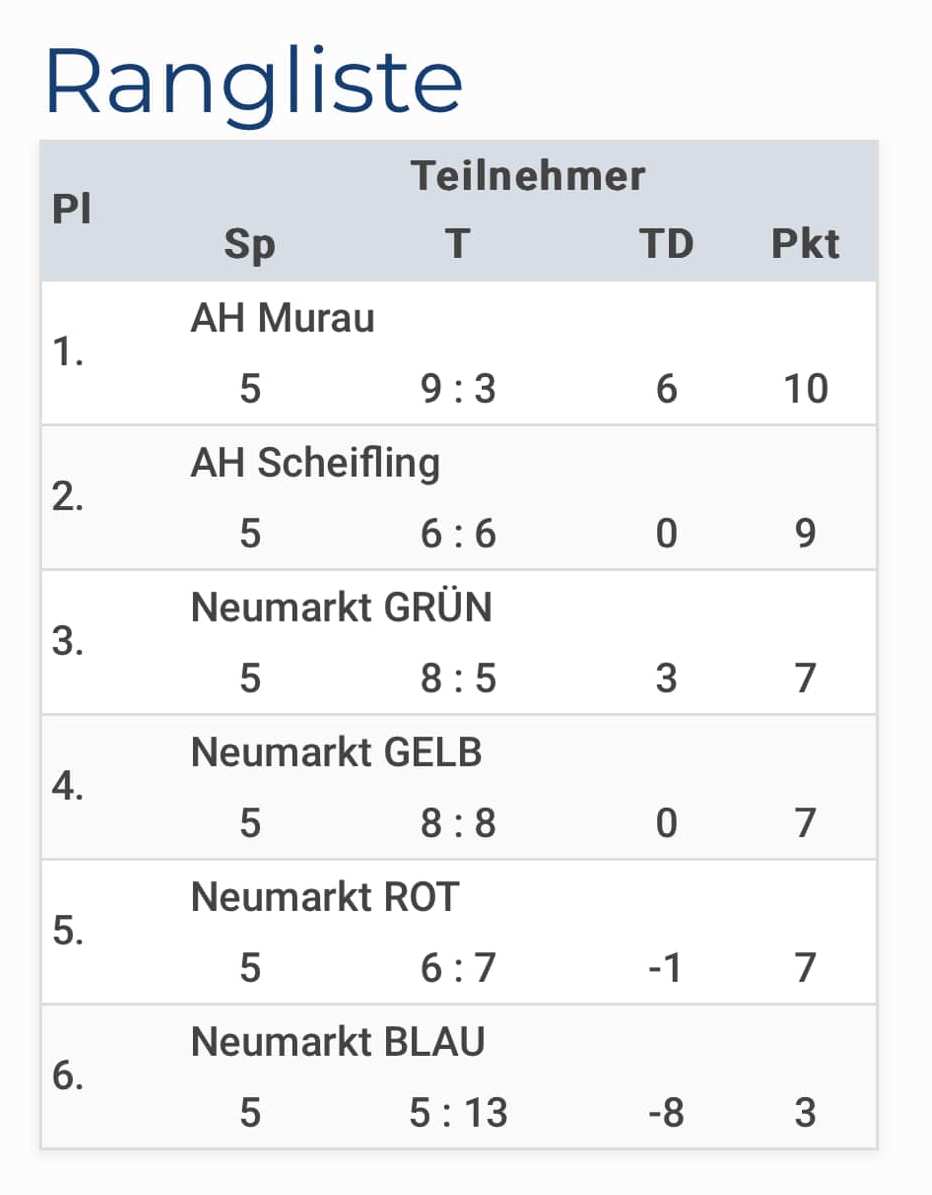Select the Teilnehmer column header
This screenshot has height=1195, width=932.
click(x=527, y=176)
